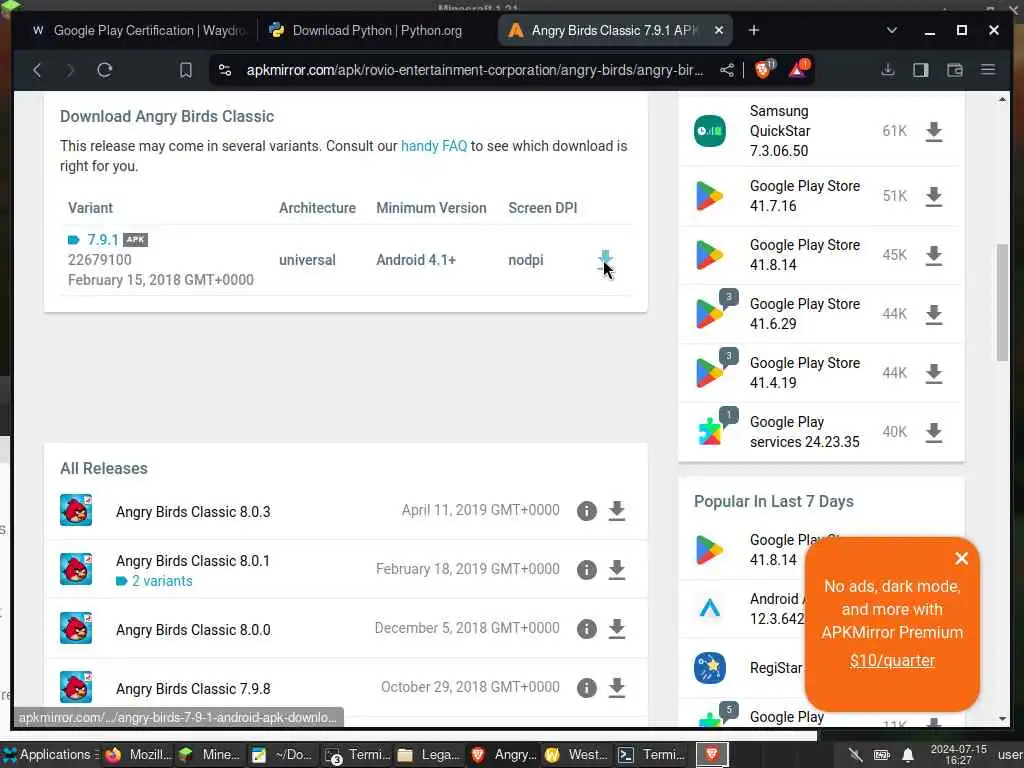
Task: Click the page vertical scrollbar thumb
Action: [1002, 302]
